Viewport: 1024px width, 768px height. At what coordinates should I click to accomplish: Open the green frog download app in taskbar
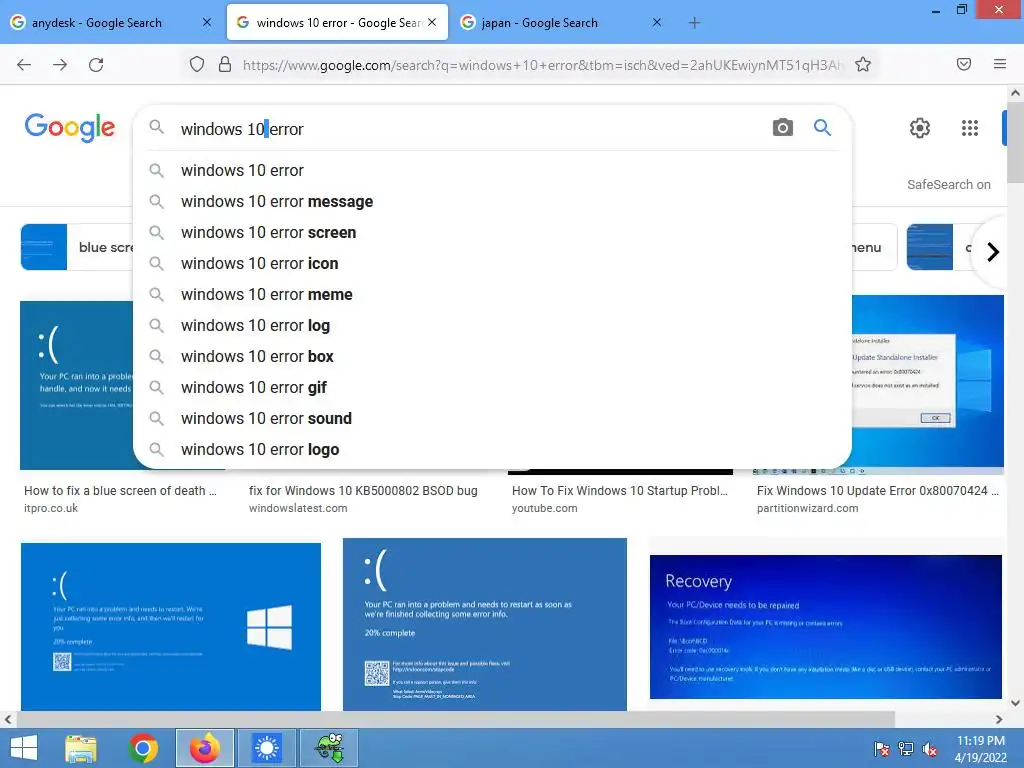(329, 748)
